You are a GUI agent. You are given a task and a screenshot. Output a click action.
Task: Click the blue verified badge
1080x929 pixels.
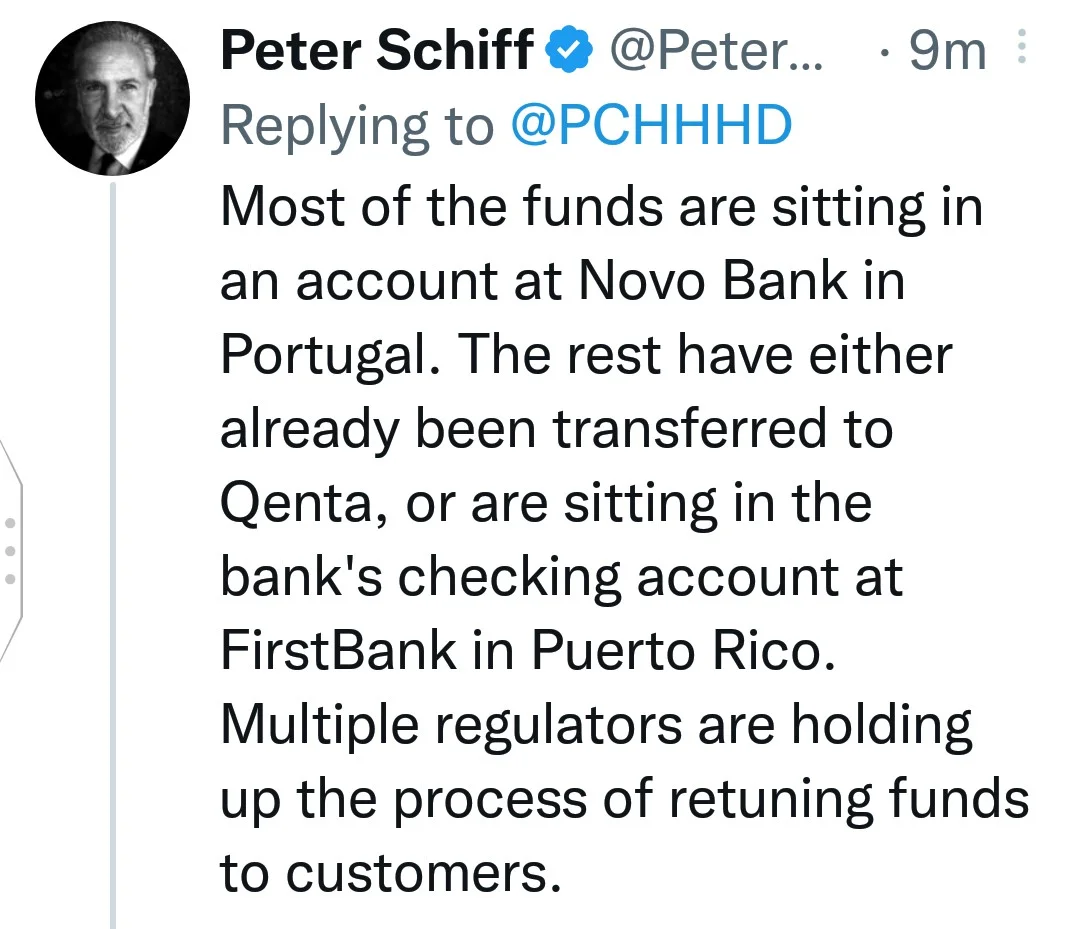coord(569,50)
